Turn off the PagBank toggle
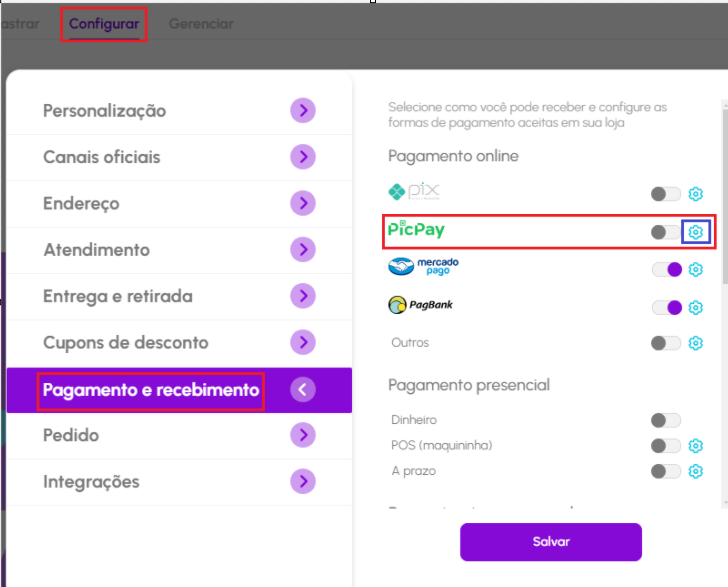The width and height of the screenshot is (728, 587). point(666,307)
